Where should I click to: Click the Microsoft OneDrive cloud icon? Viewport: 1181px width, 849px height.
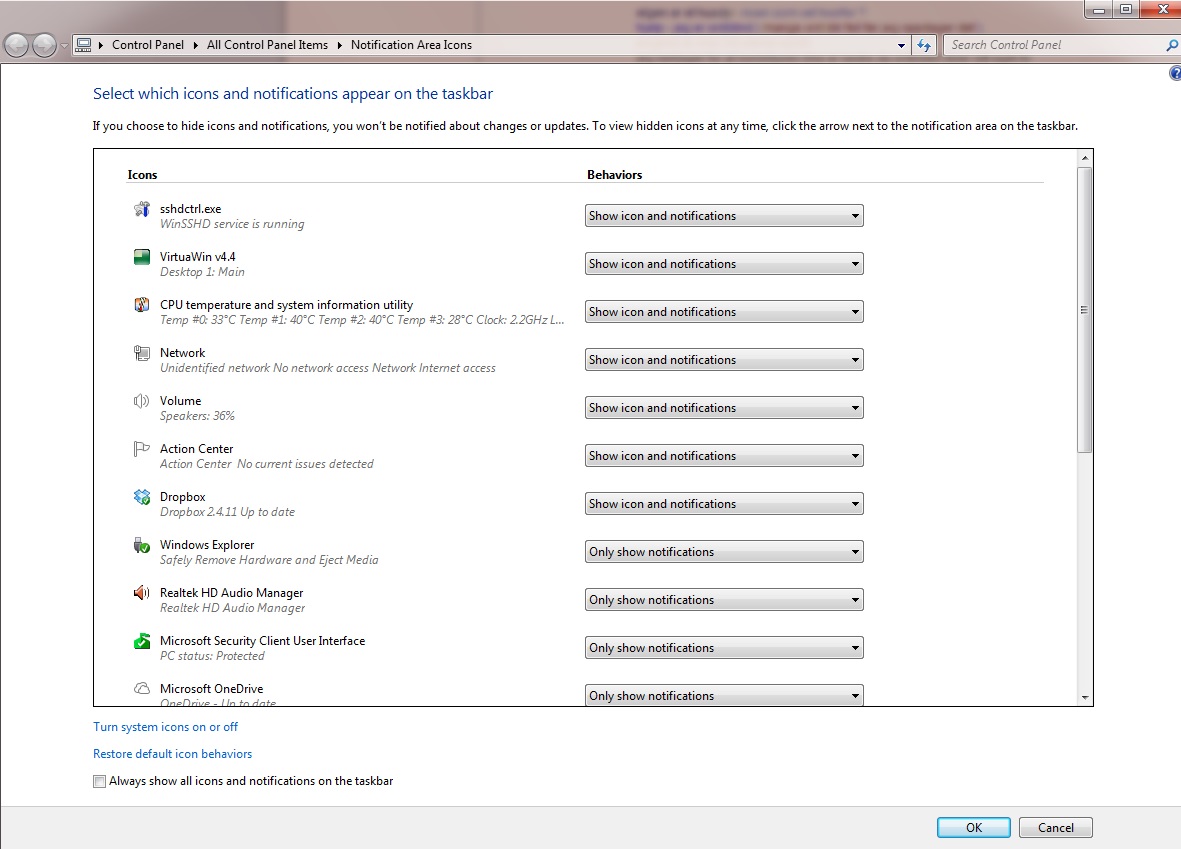[142, 689]
